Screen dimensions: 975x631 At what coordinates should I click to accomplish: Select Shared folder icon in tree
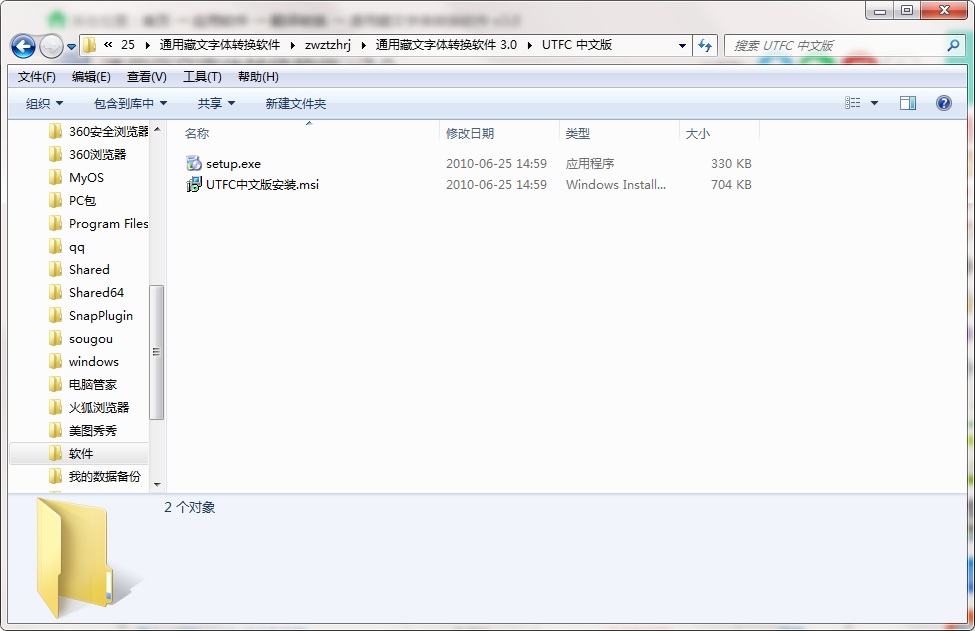(55, 269)
